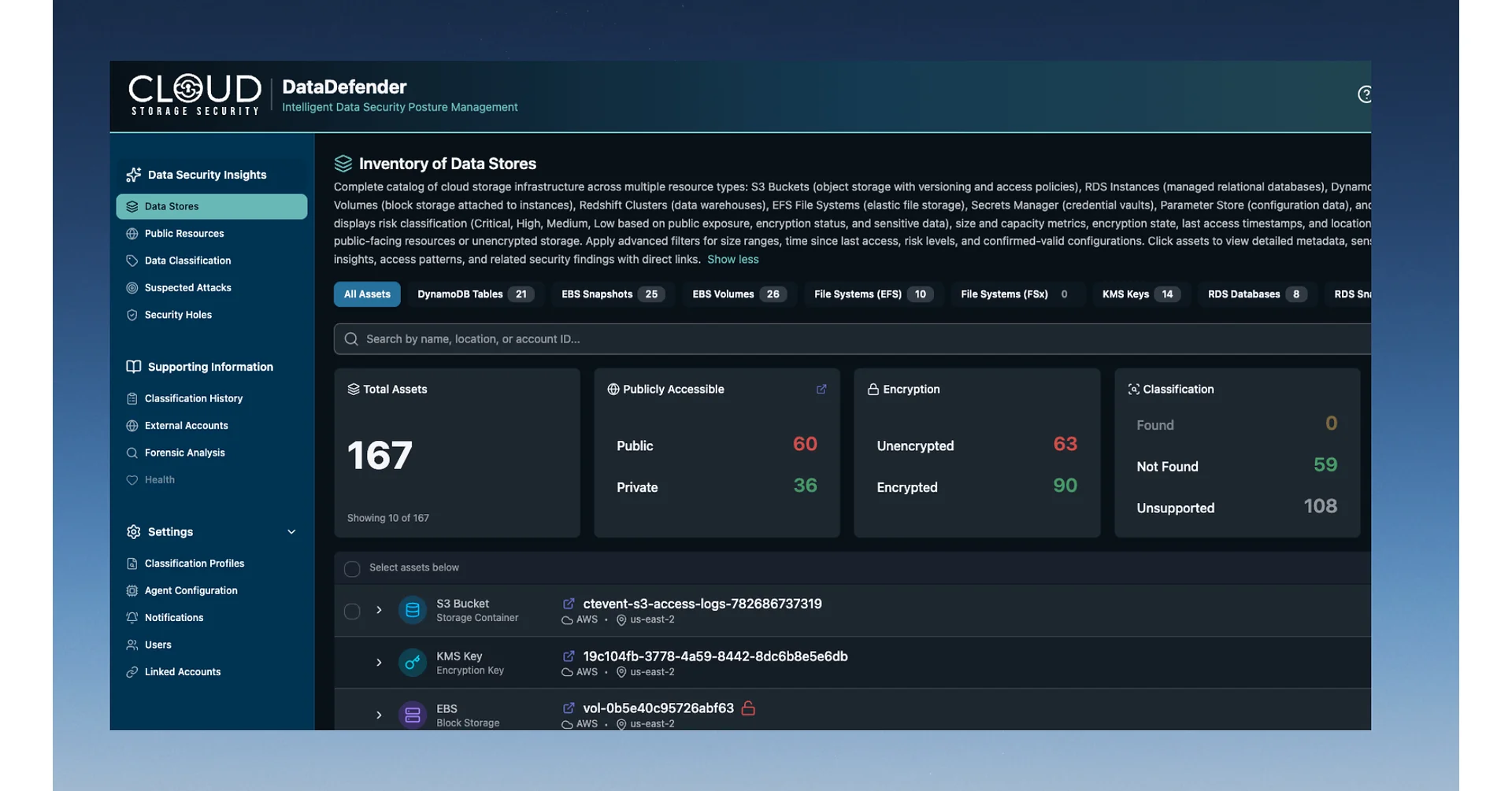Click the S3 Bucket database icon

[412, 610]
